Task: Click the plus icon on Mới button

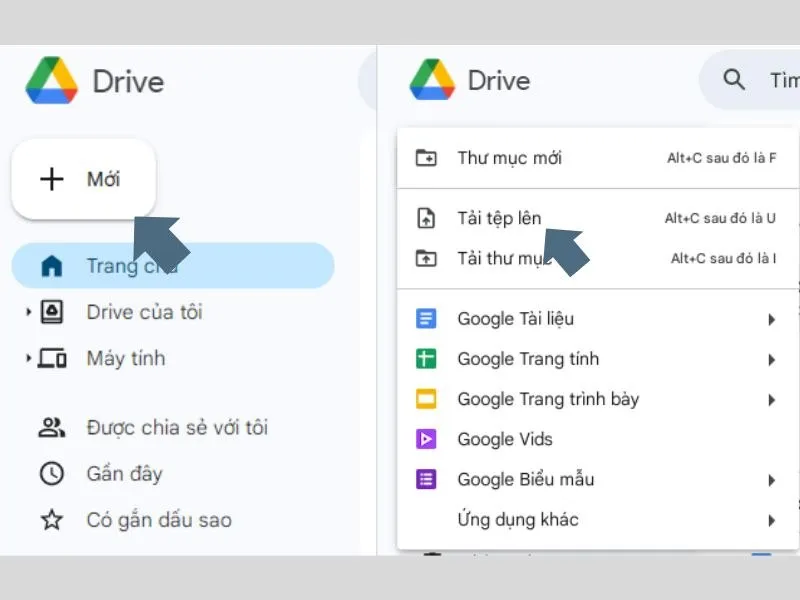Action: (x=52, y=179)
